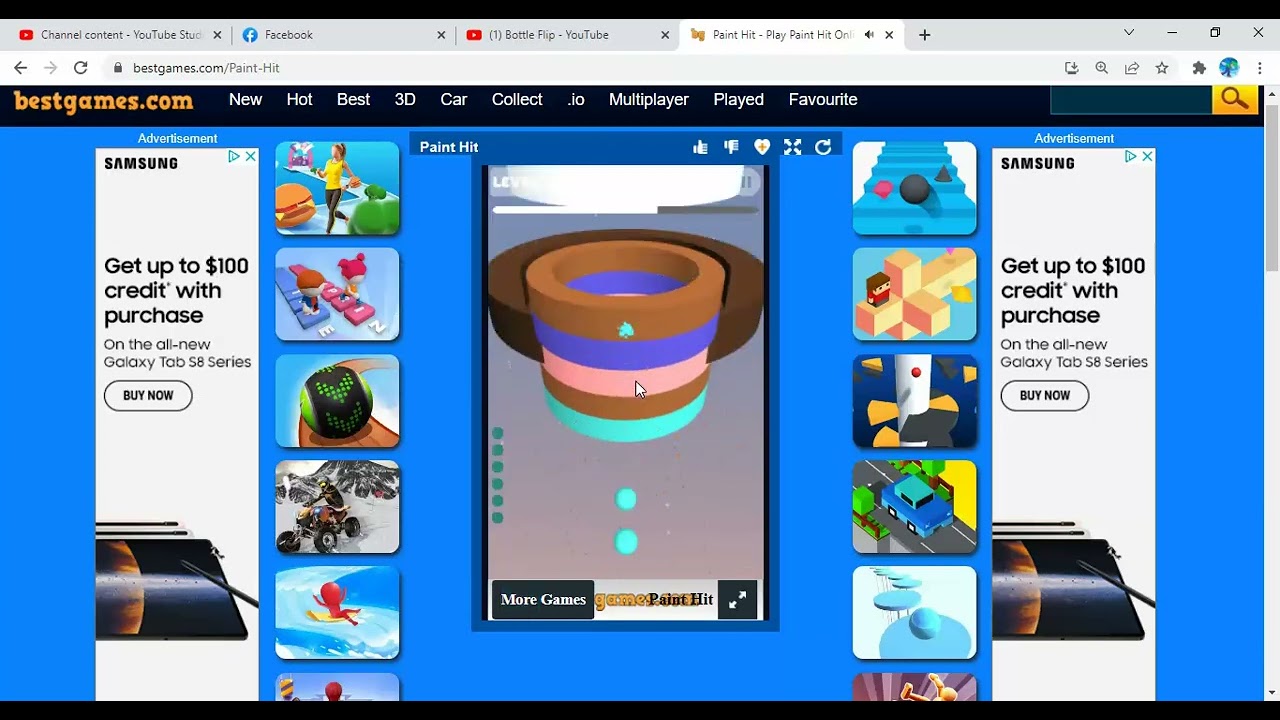Open the right ad's AdChoices icon

pyautogui.click(x=1131, y=156)
